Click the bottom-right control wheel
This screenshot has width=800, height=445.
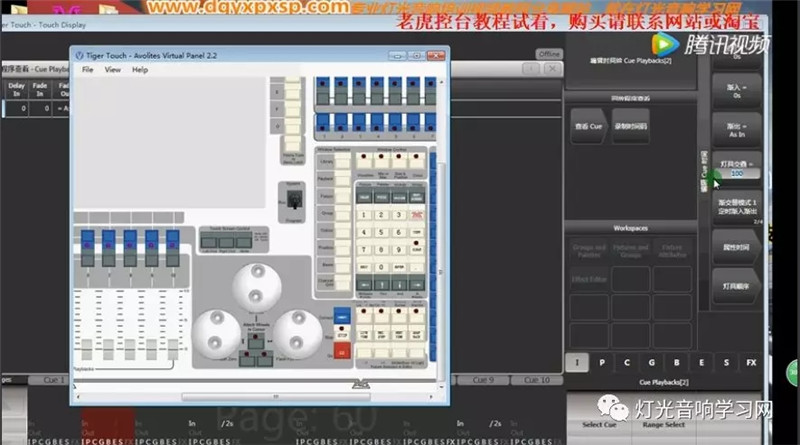298,334
